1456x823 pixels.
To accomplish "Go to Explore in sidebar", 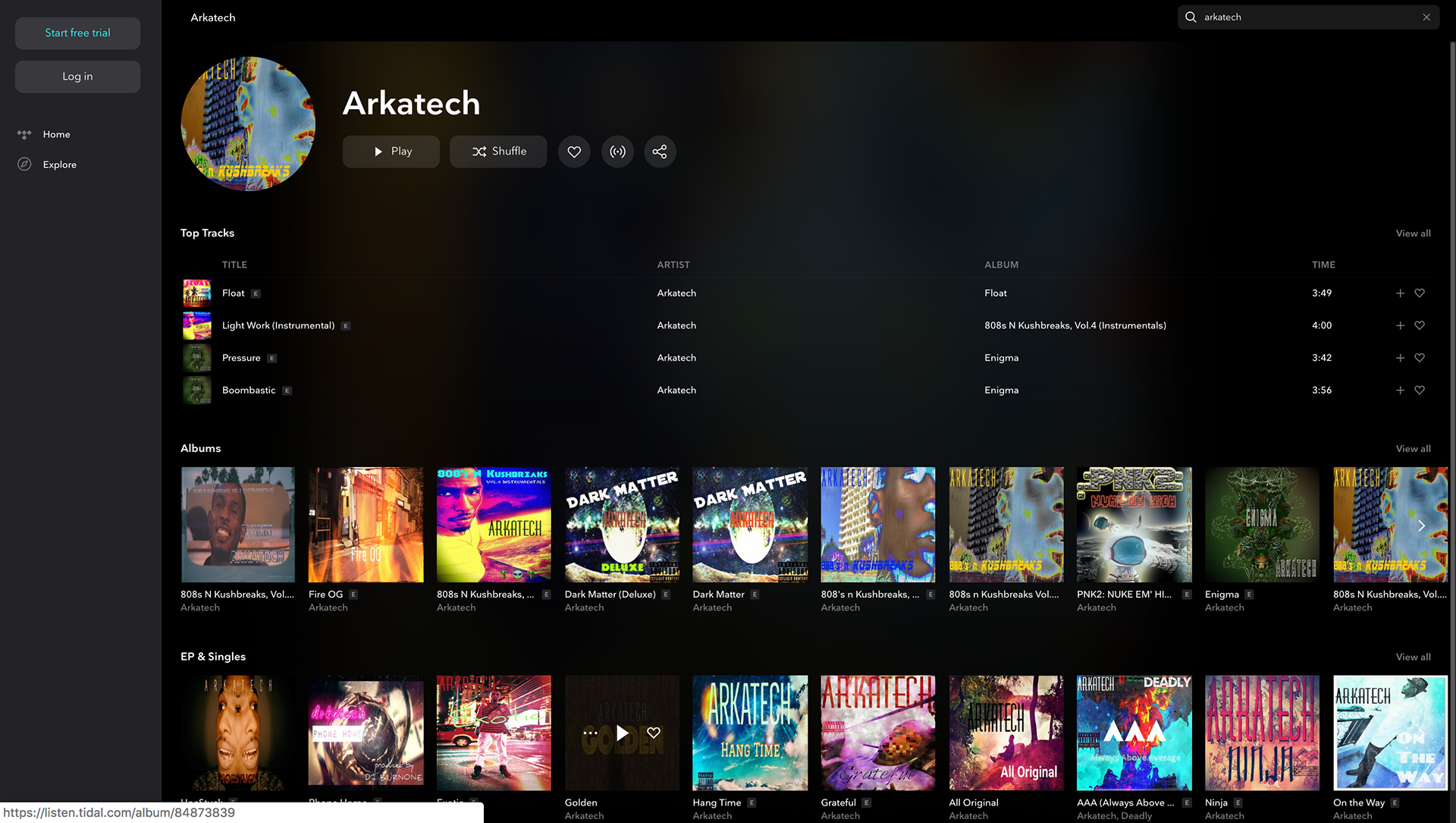I will pyautogui.click(x=59, y=165).
